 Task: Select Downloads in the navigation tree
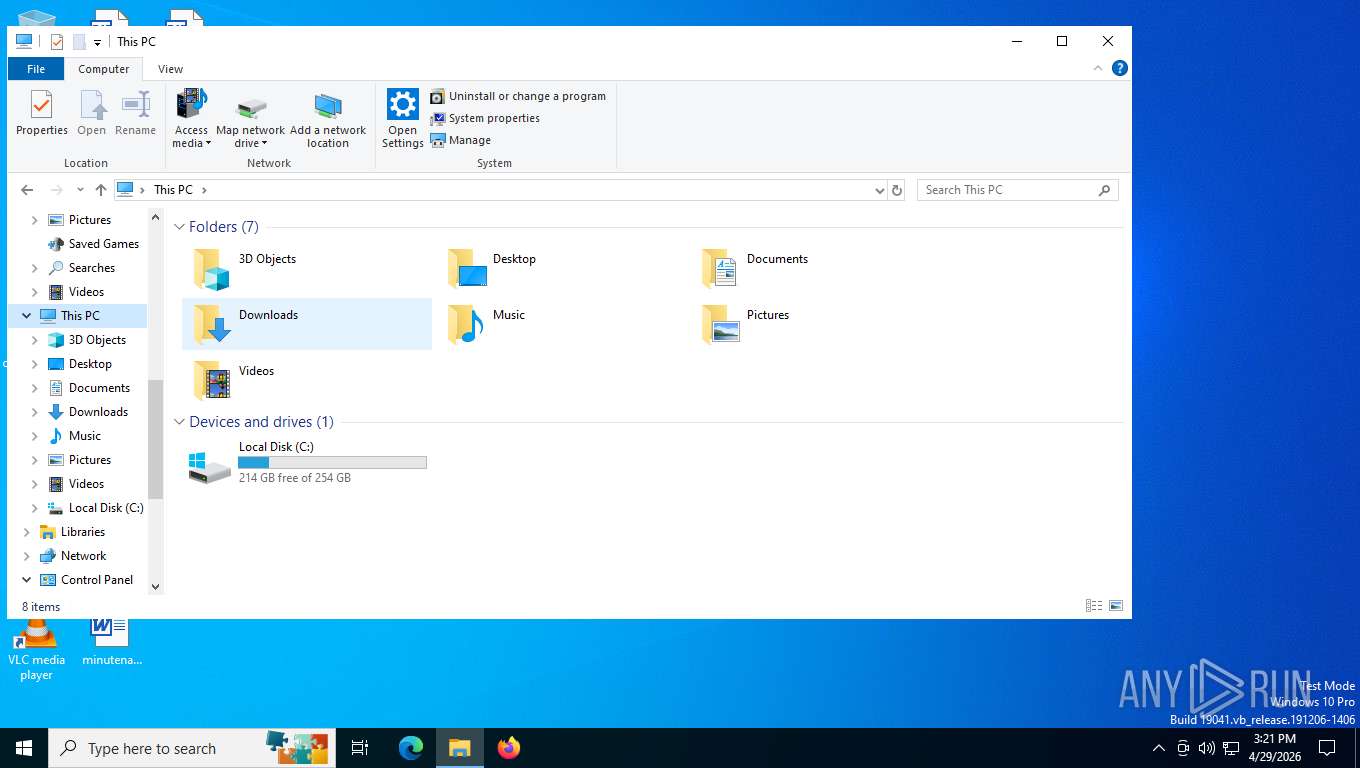[88, 412]
